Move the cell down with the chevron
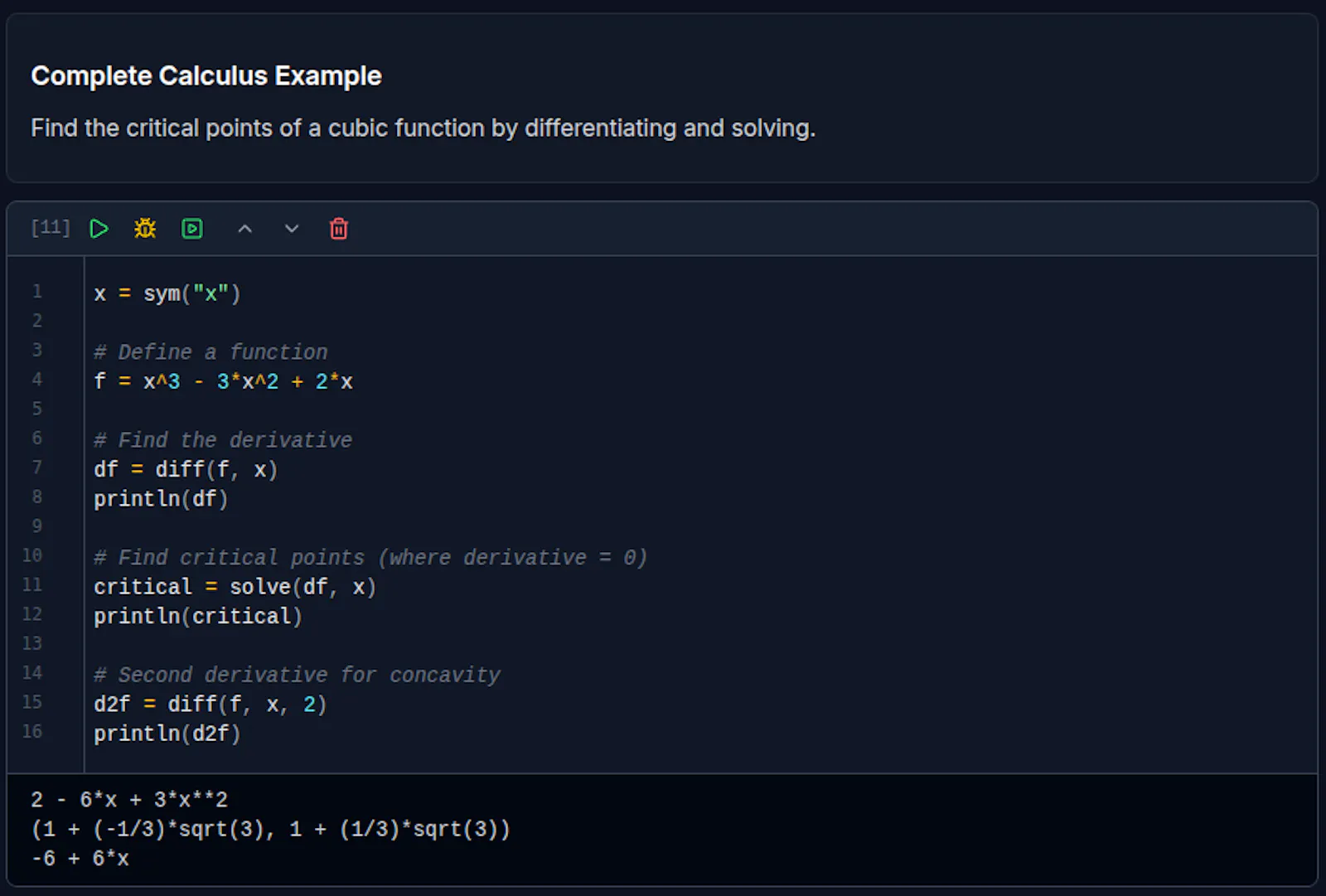Image resolution: width=1326 pixels, height=896 pixels. tap(292, 229)
